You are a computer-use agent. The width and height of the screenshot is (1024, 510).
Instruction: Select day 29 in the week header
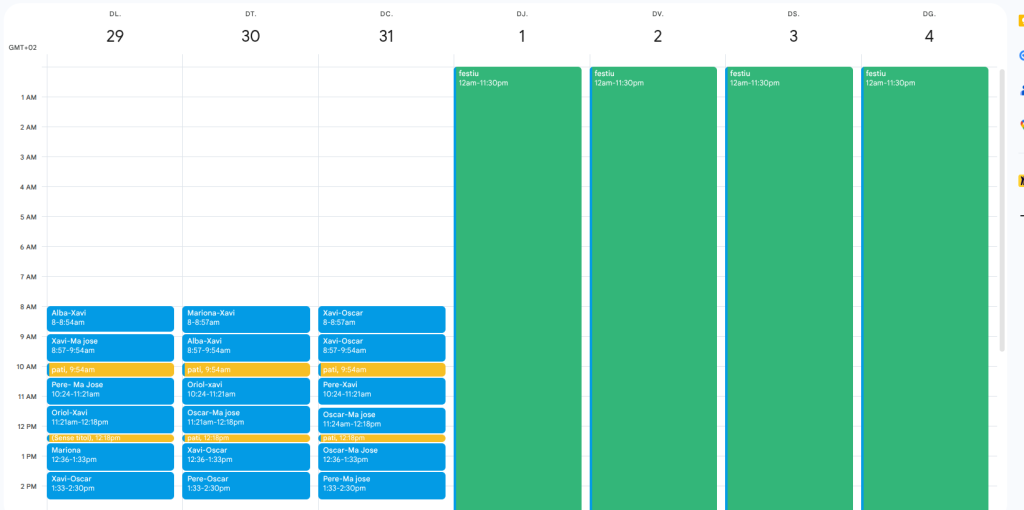[115, 36]
